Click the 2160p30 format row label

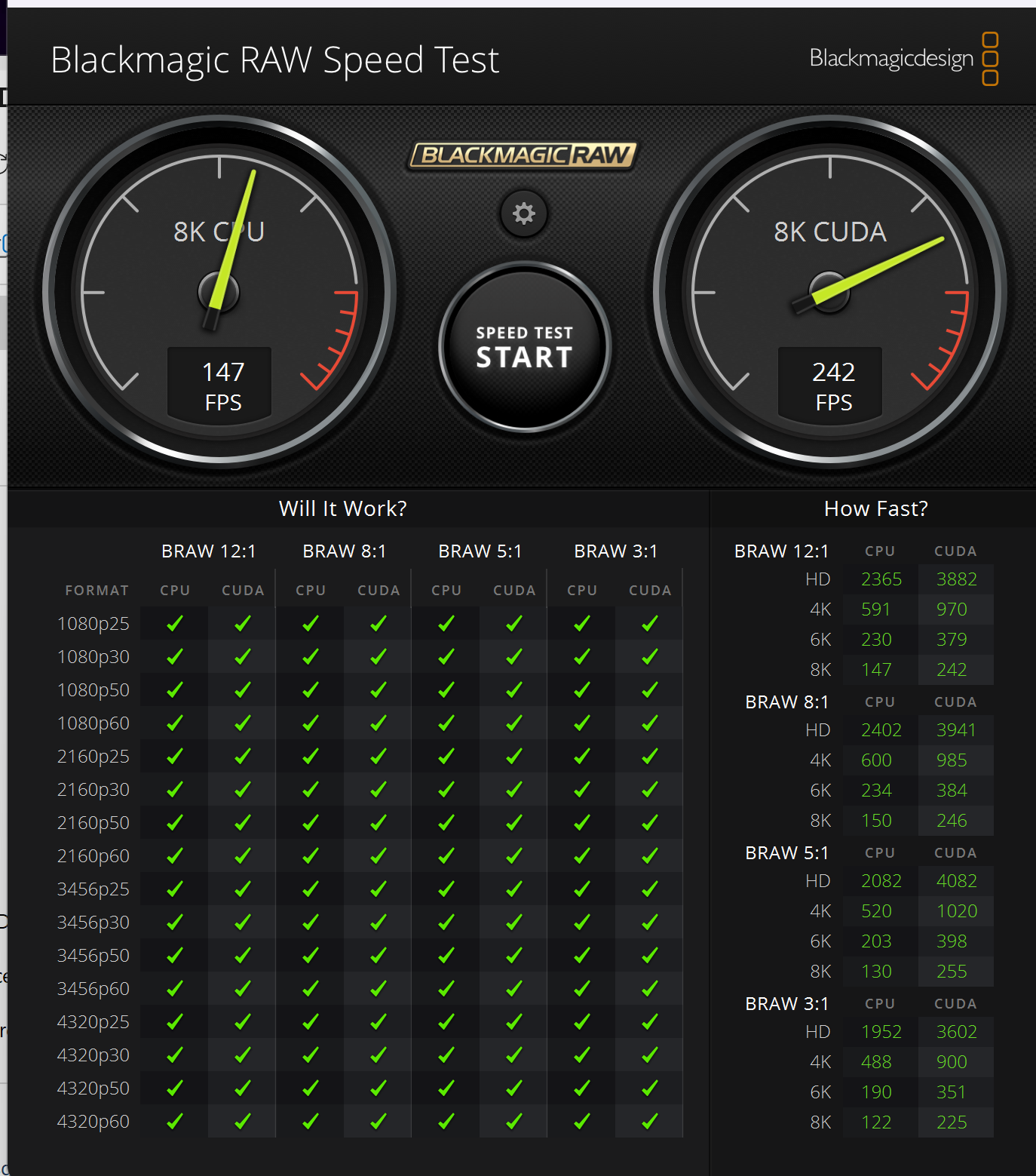coord(93,790)
